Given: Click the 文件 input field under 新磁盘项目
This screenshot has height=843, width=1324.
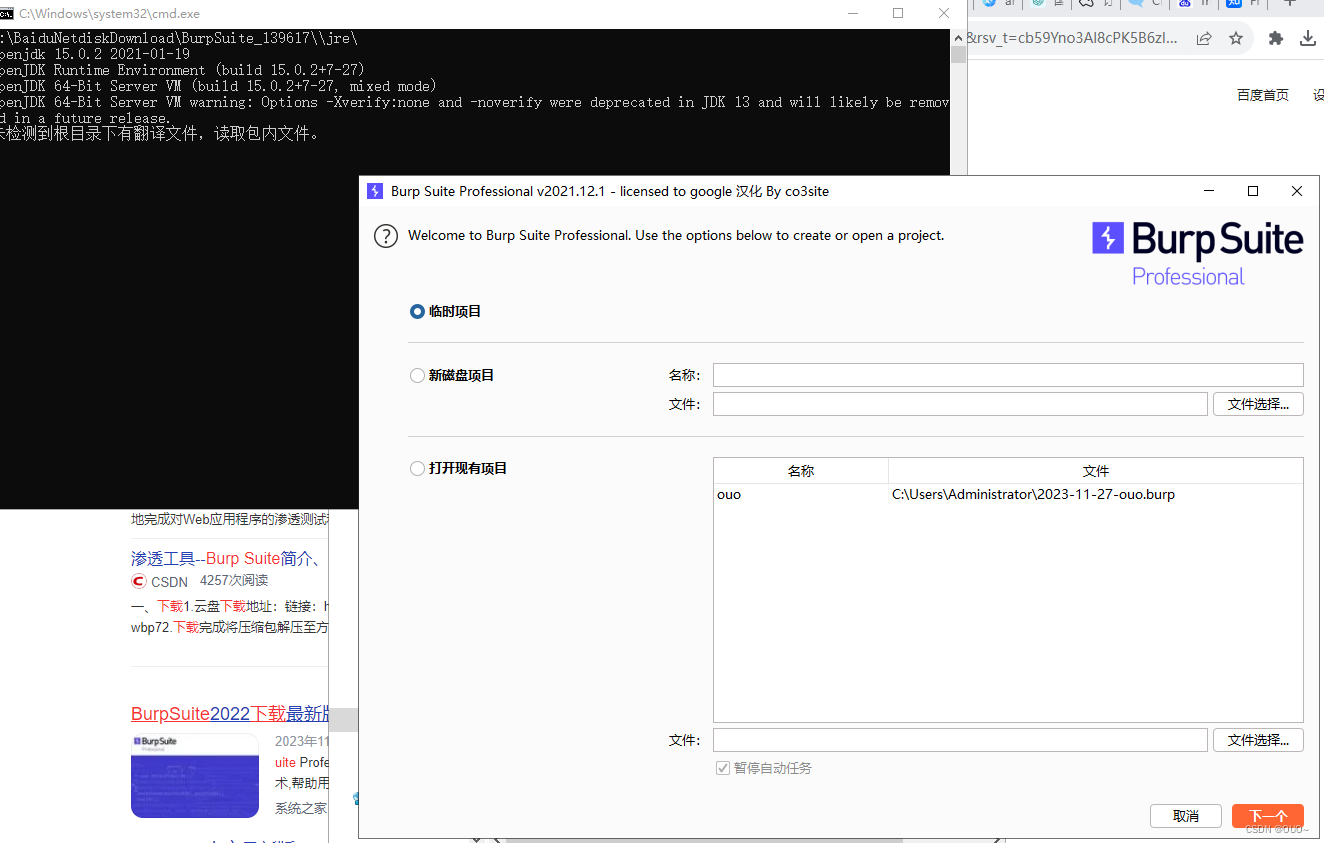Looking at the screenshot, I should click(960, 404).
